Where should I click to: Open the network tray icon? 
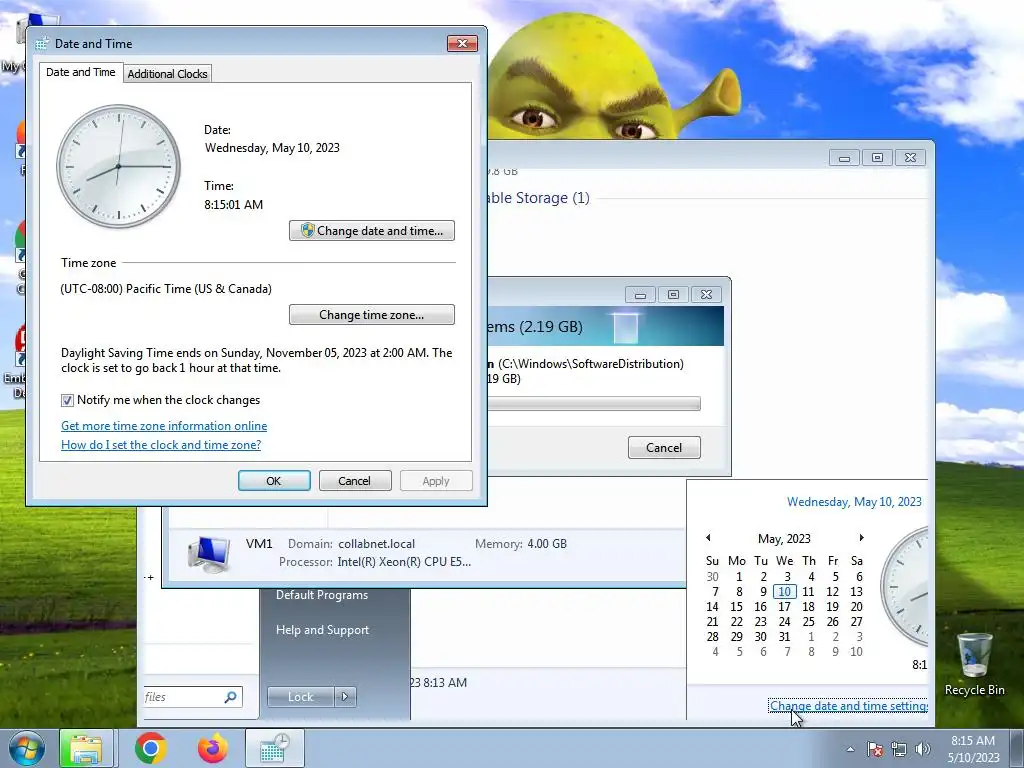pyautogui.click(x=899, y=749)
